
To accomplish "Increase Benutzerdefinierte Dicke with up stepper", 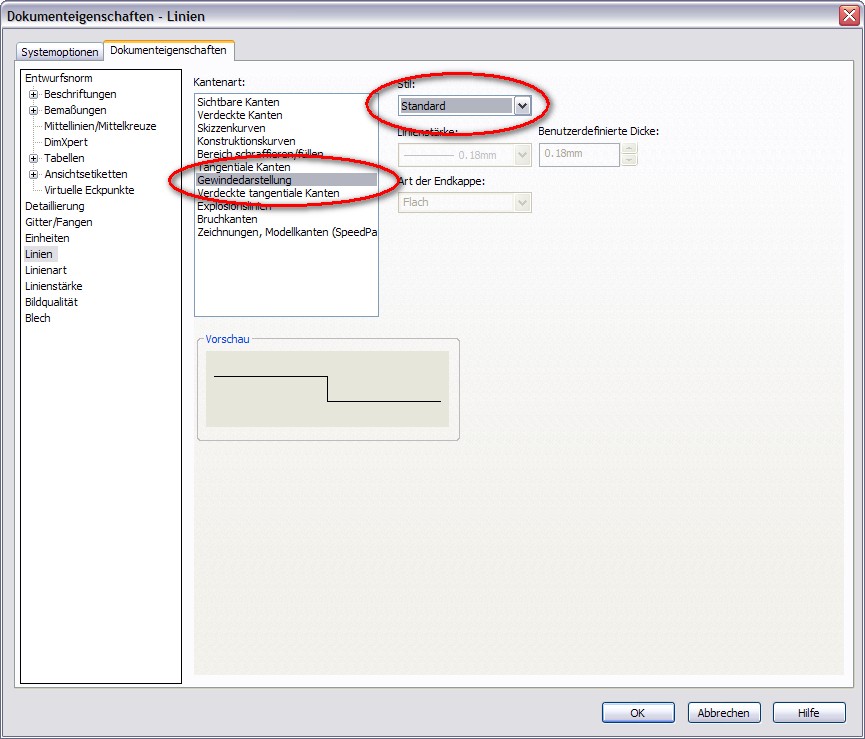I will [629, 149].
